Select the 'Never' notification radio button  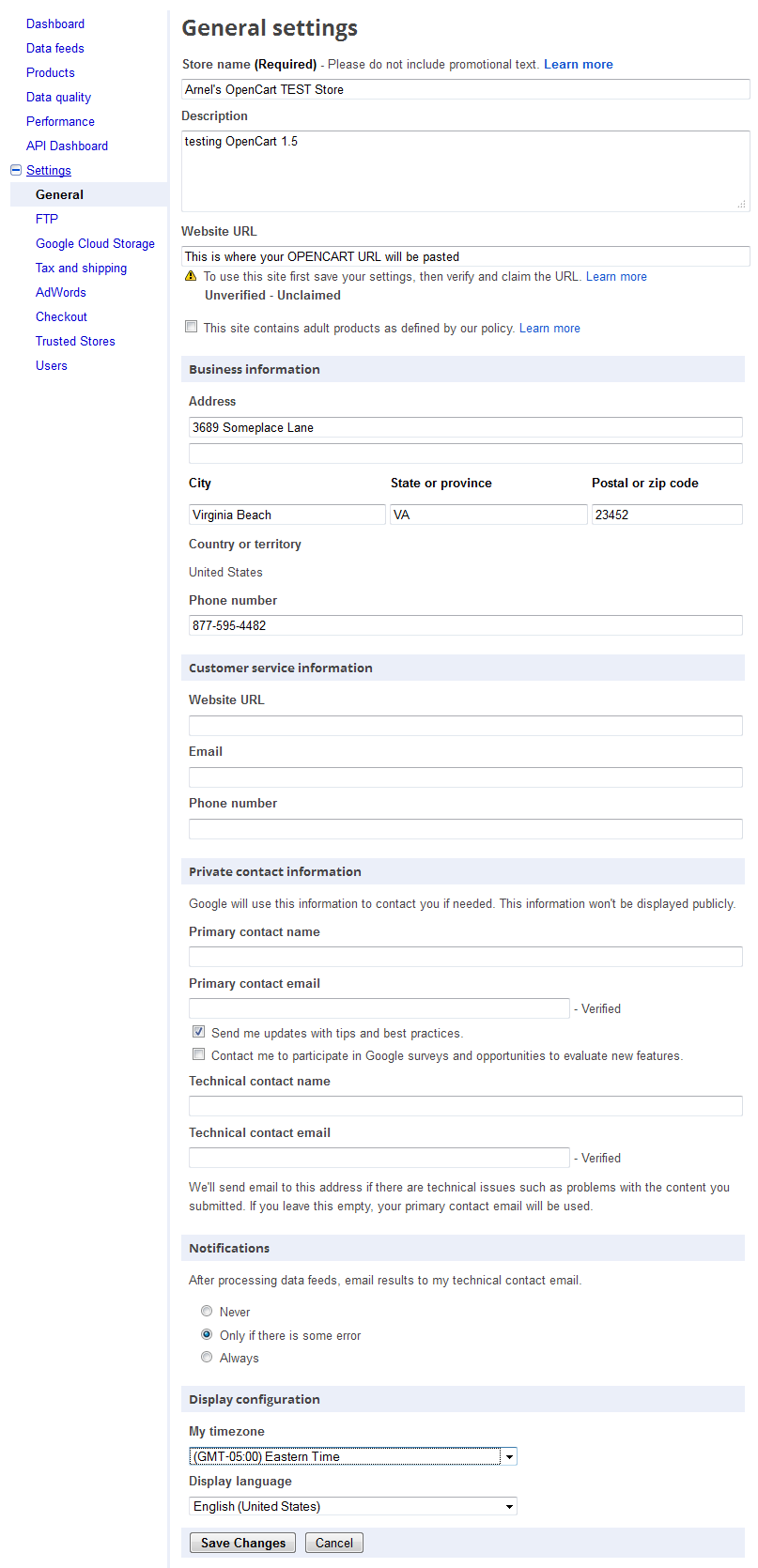(207, 1311)
